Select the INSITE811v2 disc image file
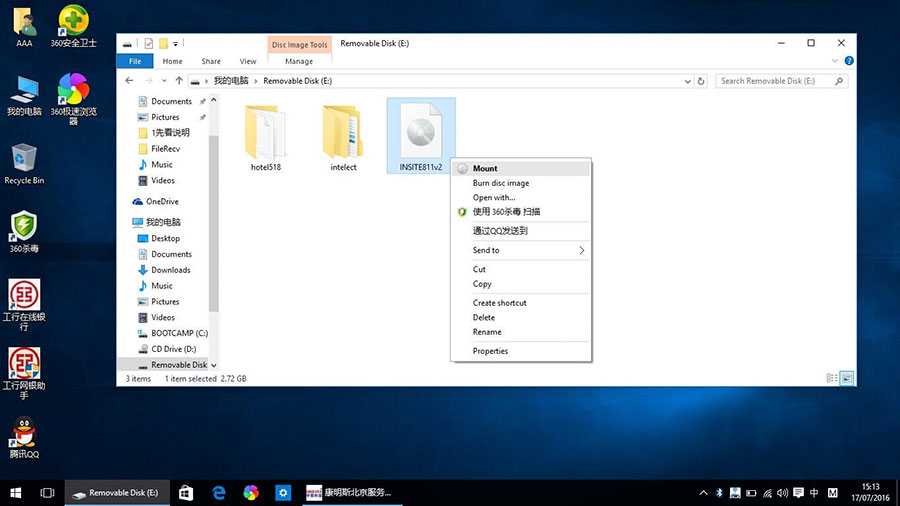This screenshot has width=900, height=506. pyautogui.click(x=421, y=136)
